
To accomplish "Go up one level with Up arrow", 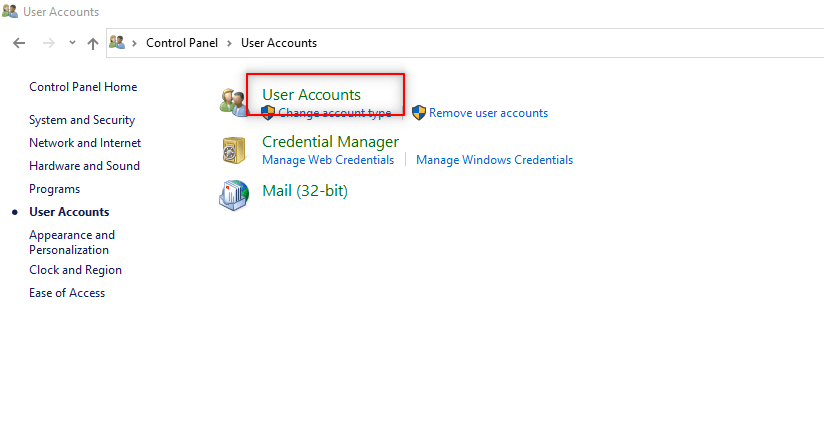I will pos(93,44).
